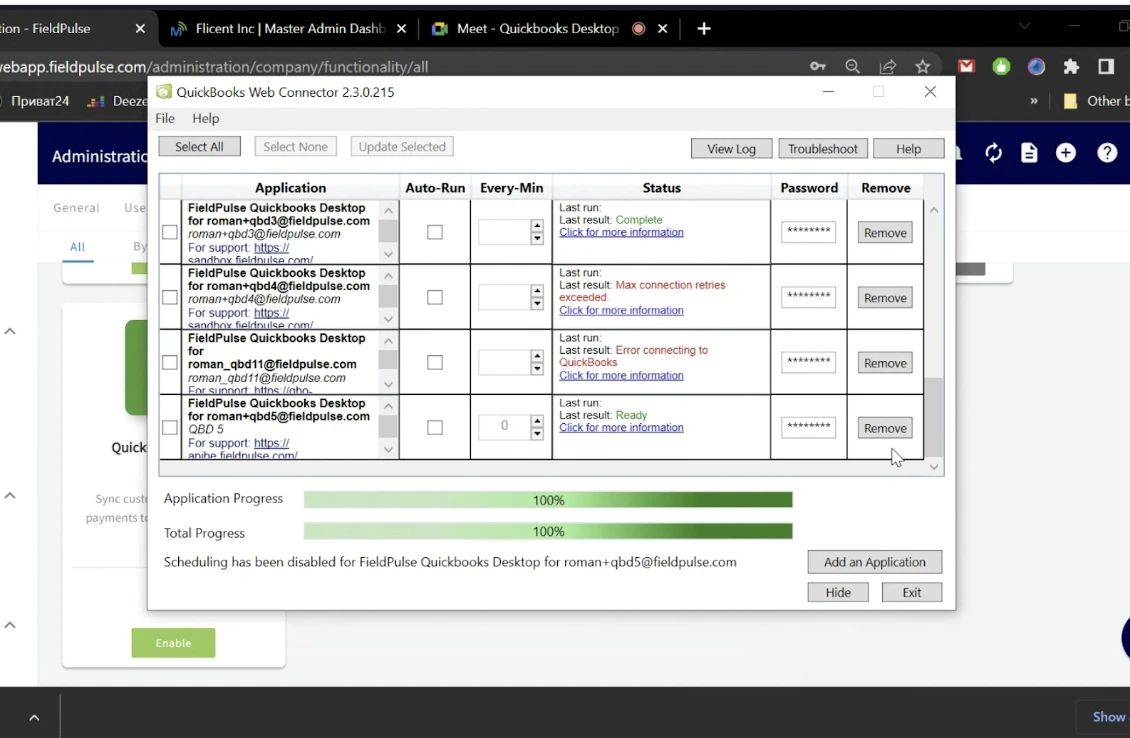Exit the QuickBooks Web Connector
The image size is (1130, 738).
tap(912, 592)
